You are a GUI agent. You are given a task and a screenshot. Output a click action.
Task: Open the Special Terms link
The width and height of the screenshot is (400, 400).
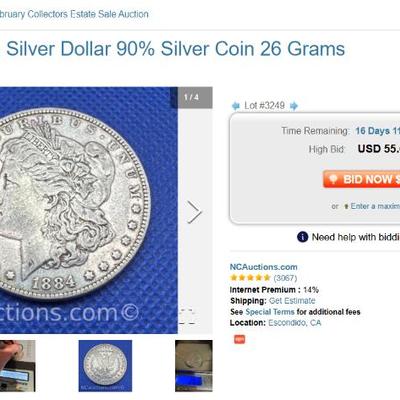click(x=270, y=312)
